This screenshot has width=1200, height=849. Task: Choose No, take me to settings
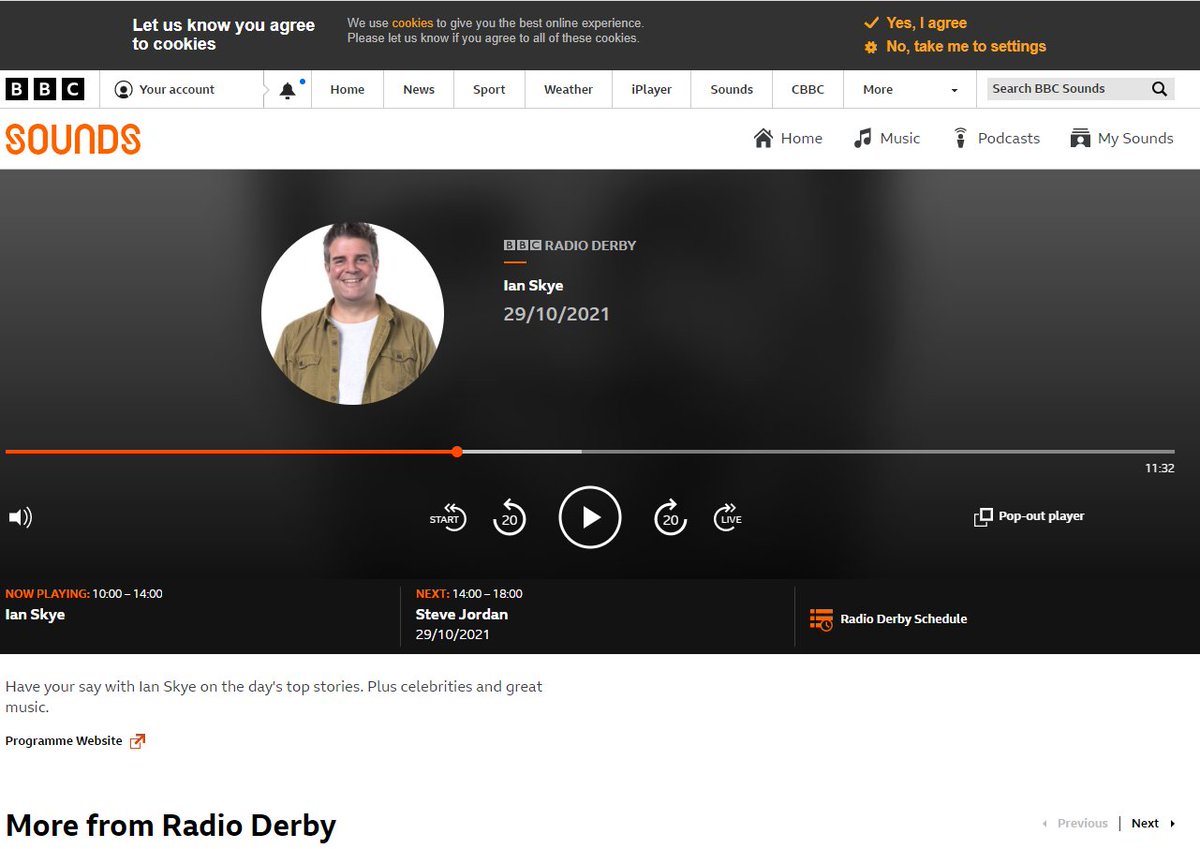[955, 46]
